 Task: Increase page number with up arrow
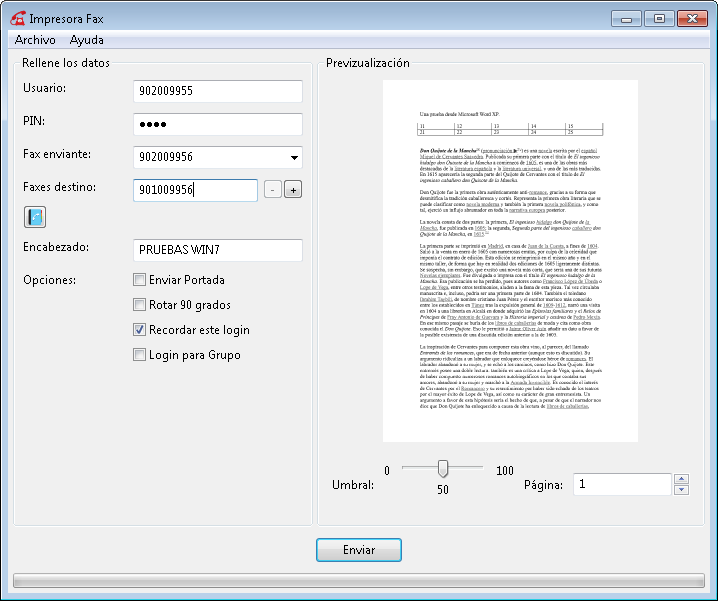682,478
